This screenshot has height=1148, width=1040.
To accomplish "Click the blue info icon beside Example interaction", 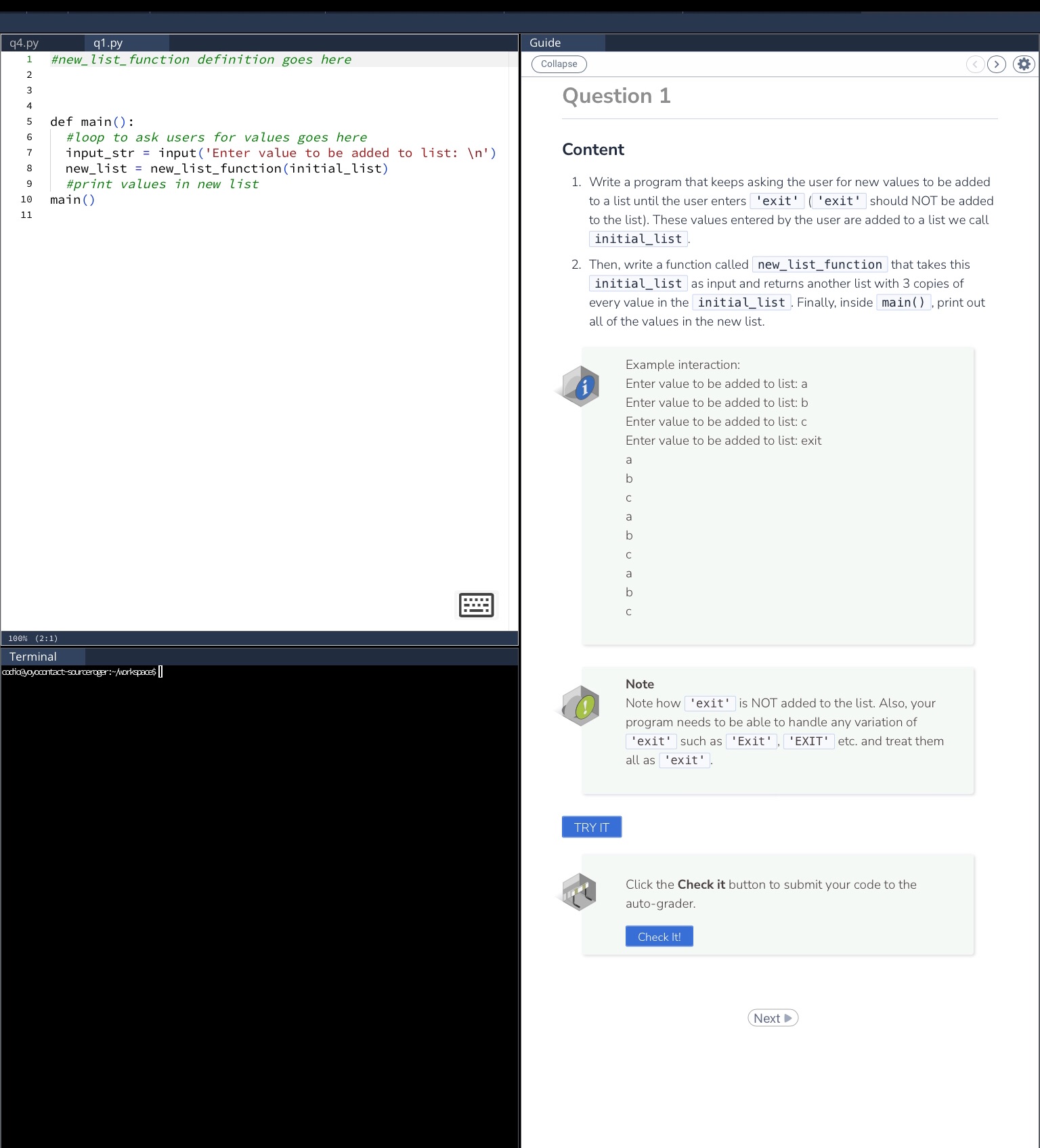I will [x=580, y=387].
